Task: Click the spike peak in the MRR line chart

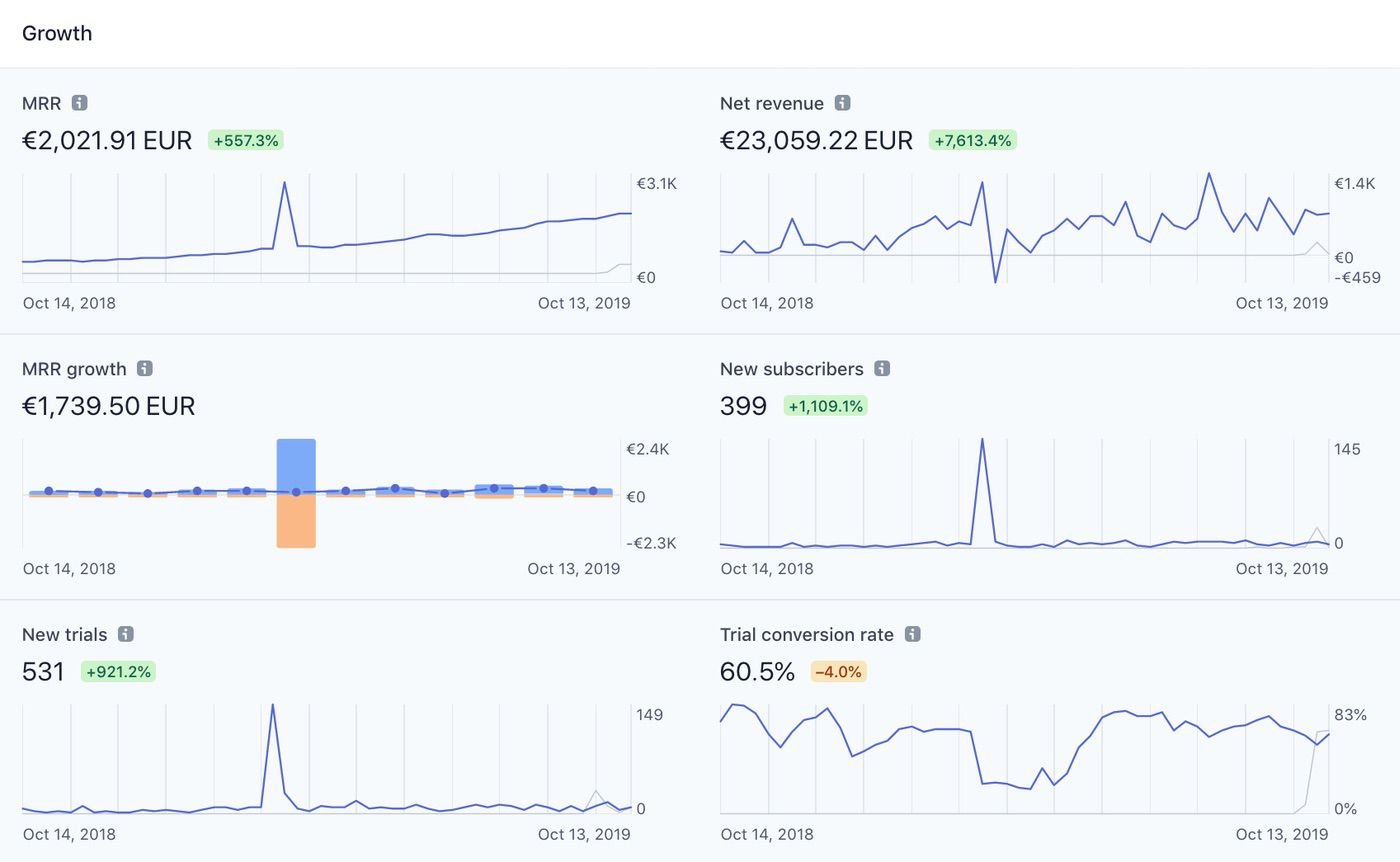Action: (285, 183)
